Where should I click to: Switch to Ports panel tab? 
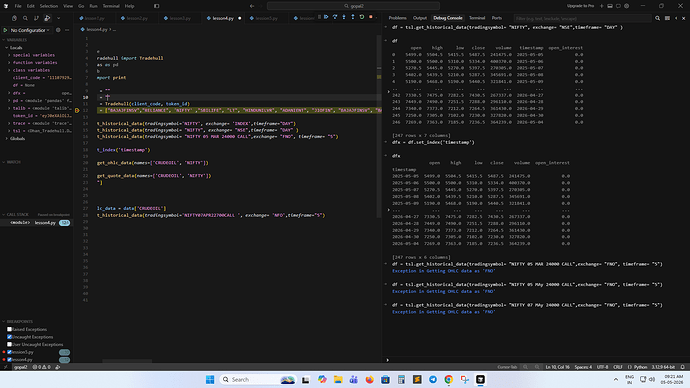(x=497, y=18)
